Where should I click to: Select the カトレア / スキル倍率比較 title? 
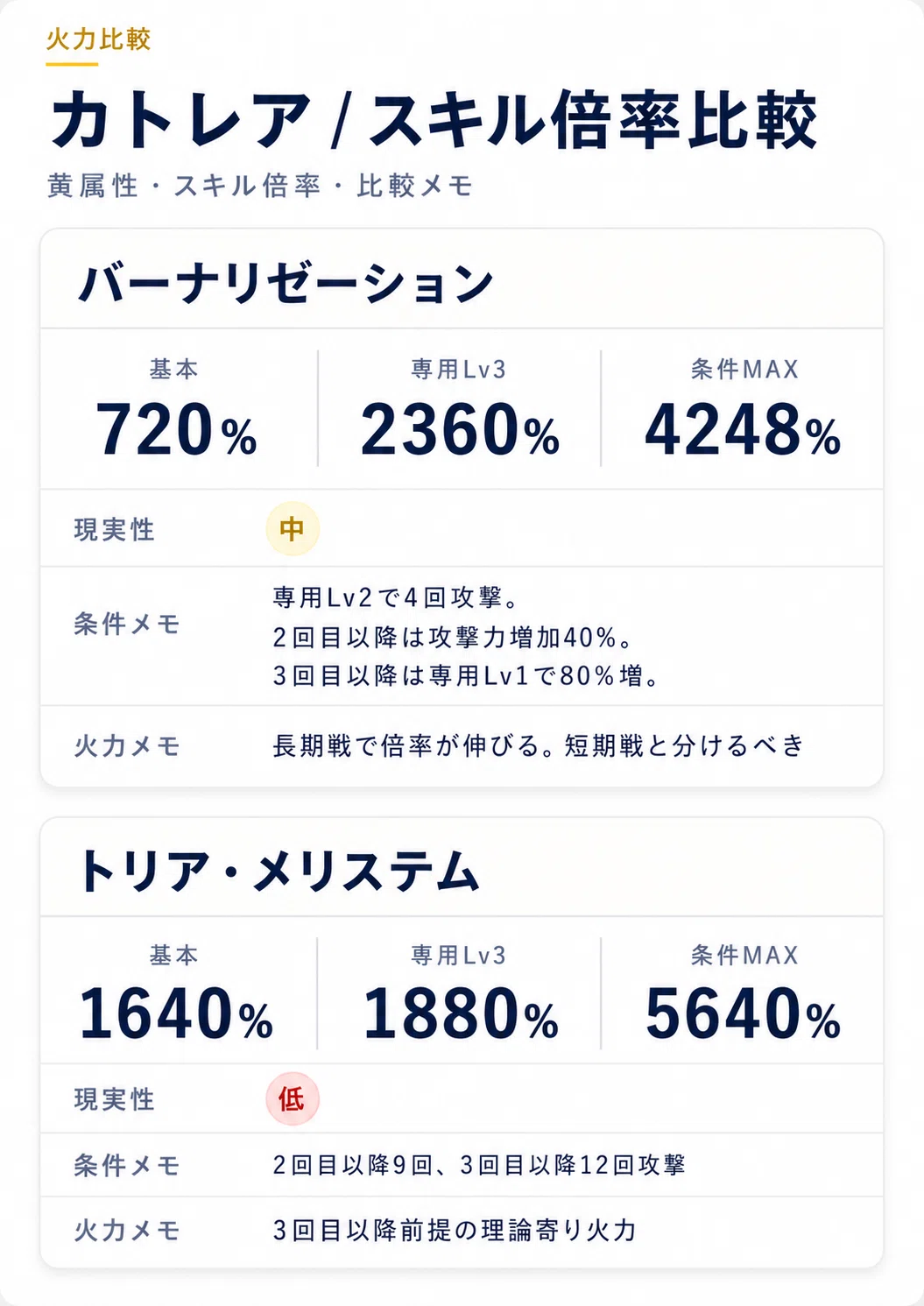click(x=434, y=120)
